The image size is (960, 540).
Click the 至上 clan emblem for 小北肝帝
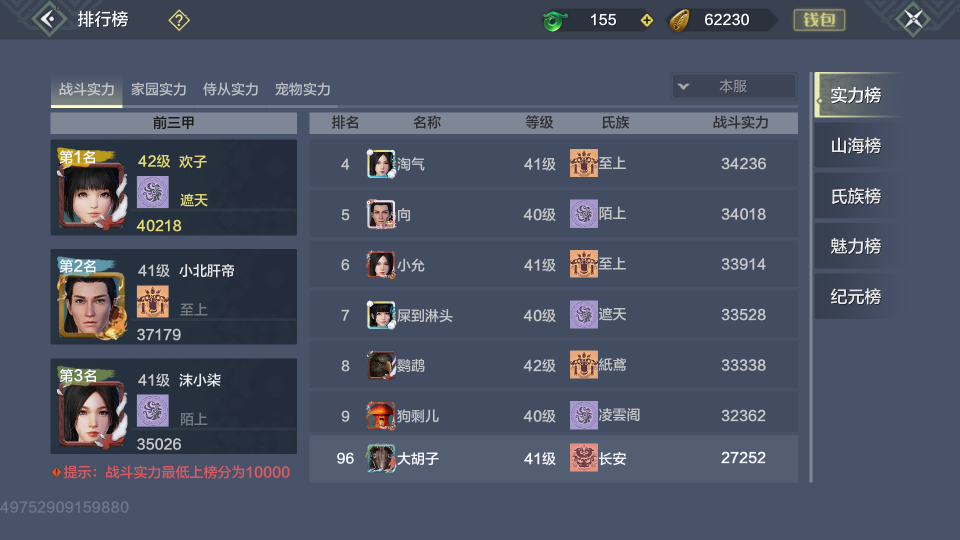(x=152, y=301)
